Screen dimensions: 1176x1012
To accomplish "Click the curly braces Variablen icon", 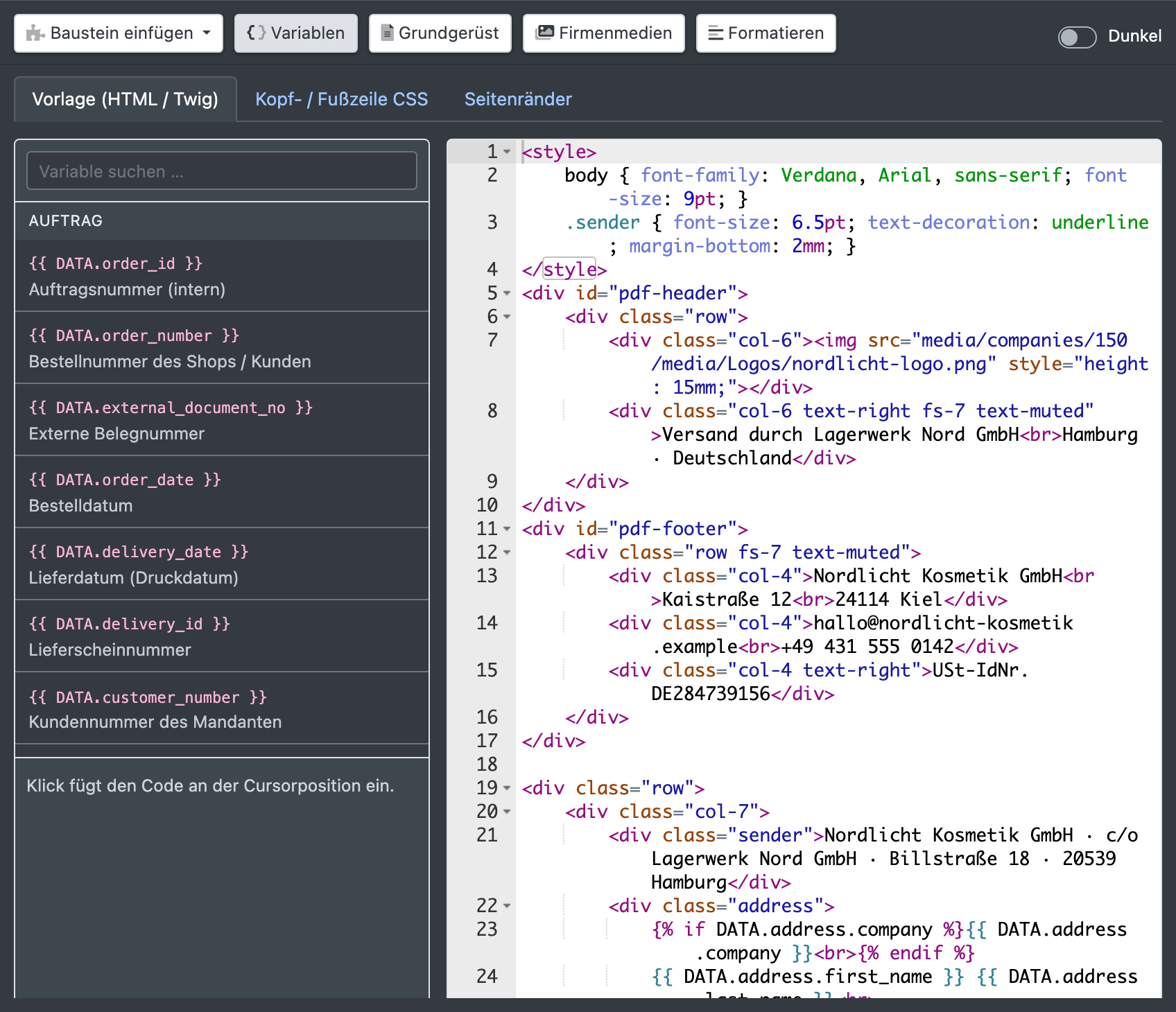I will click(x=257, y=33).
